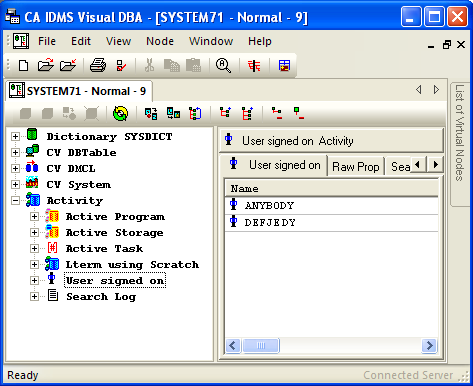Click the New document icon

23,65
